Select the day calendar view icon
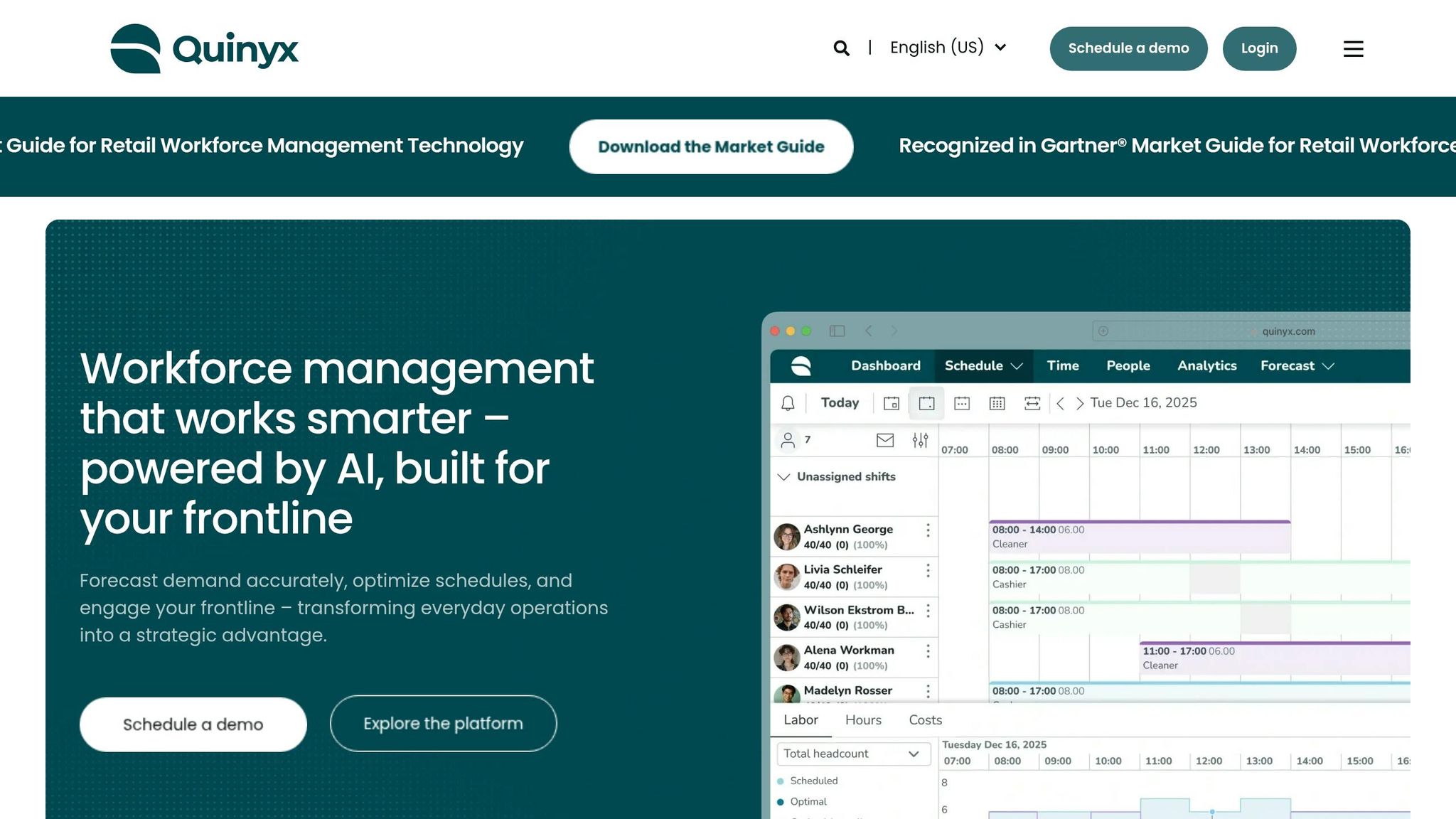The height and width of the screenshot is (819, 1456). 891,403
